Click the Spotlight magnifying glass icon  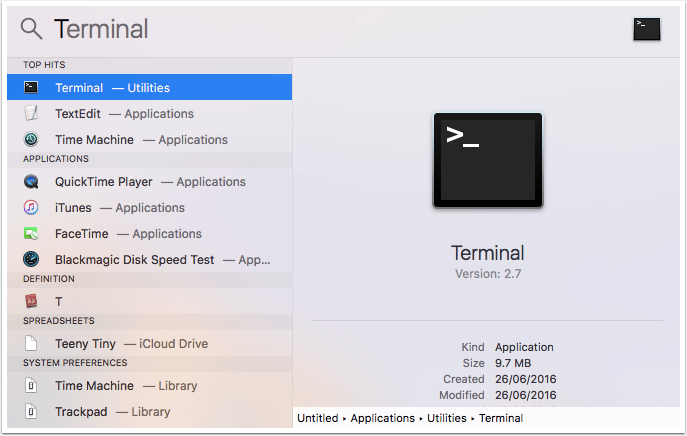(32, 29)
